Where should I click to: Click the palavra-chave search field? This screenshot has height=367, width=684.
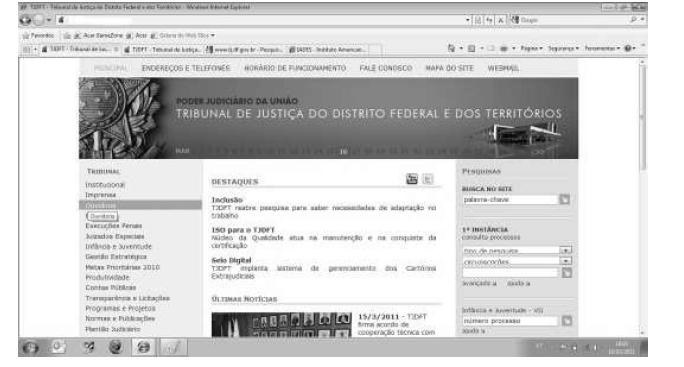(510, 200)
